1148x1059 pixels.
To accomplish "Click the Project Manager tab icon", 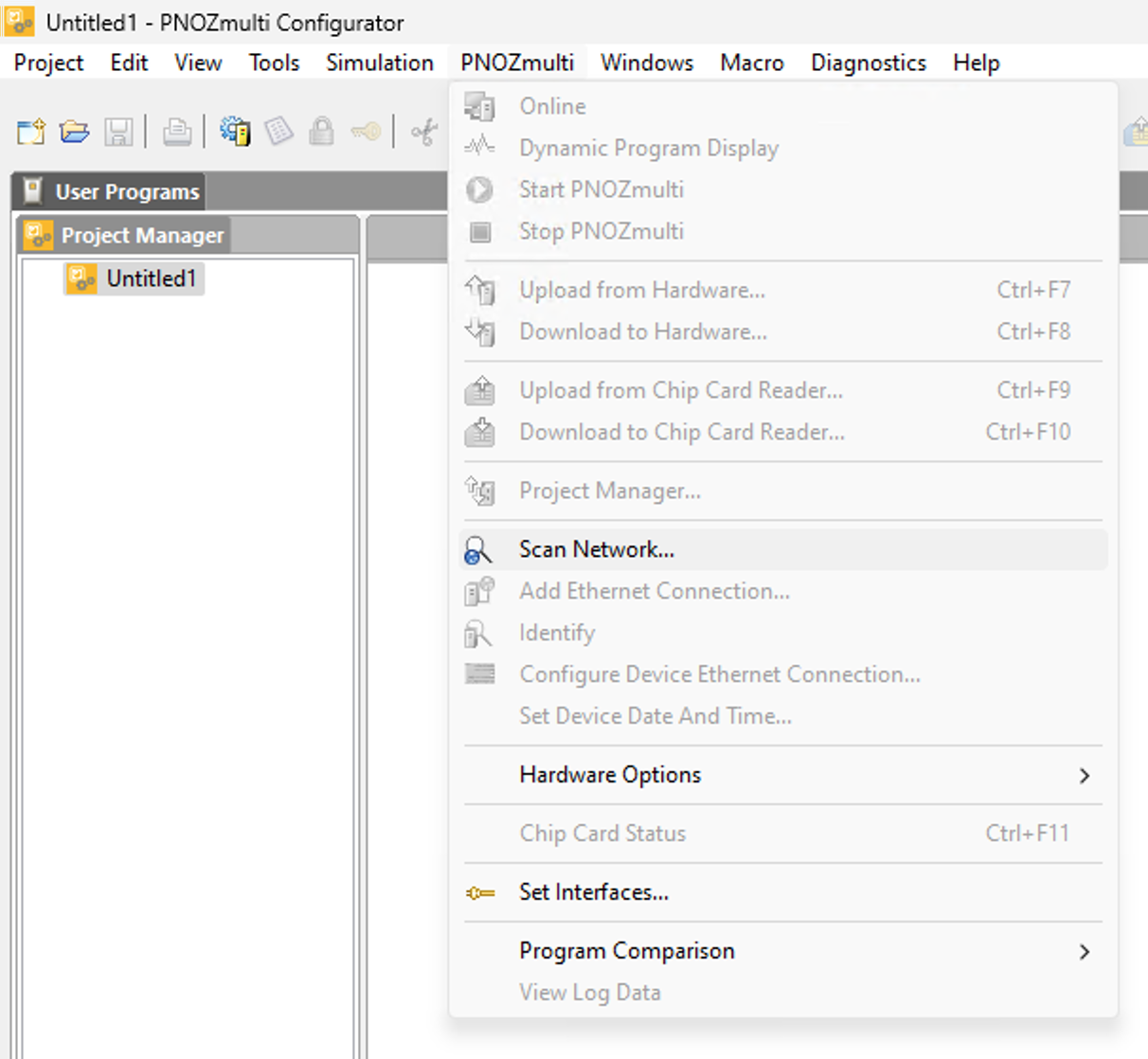I will point(39,235).
